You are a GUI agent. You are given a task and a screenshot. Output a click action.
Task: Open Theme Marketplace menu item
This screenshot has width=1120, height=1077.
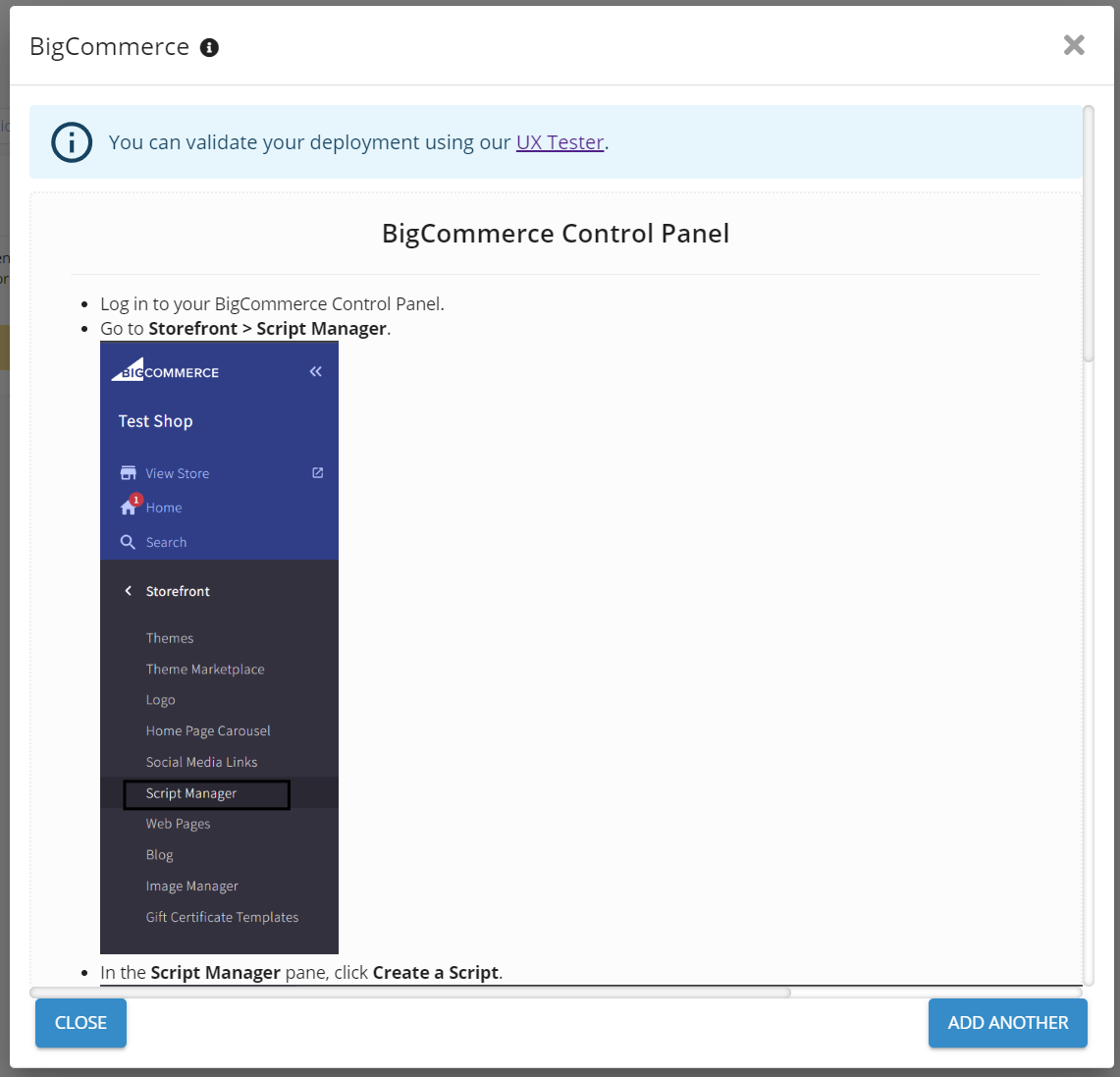pyautogui.click(x=205, y=670)
